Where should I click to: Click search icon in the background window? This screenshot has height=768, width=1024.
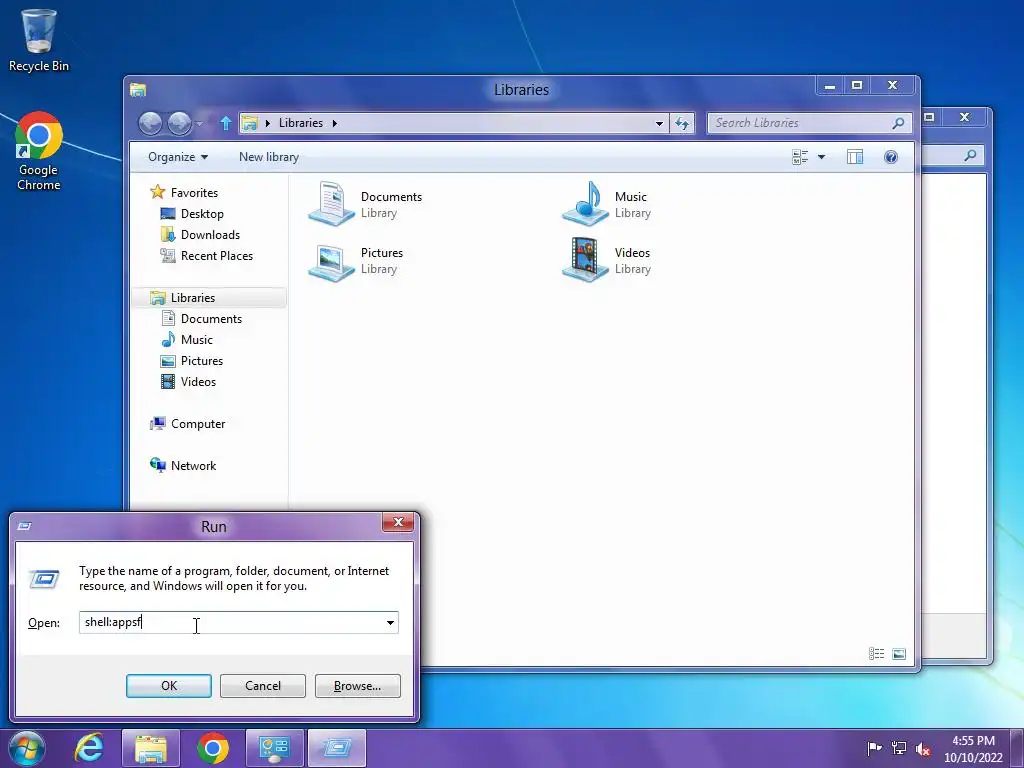970,155
